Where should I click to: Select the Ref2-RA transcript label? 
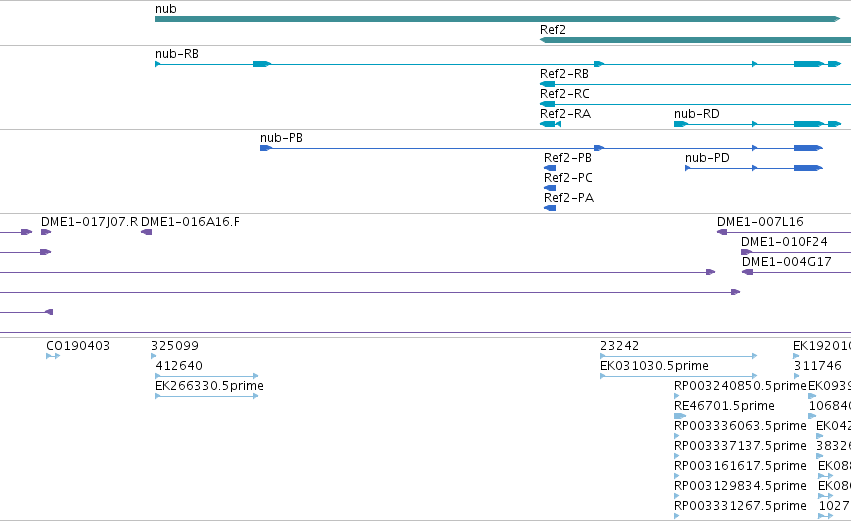[x=565, y=114]
